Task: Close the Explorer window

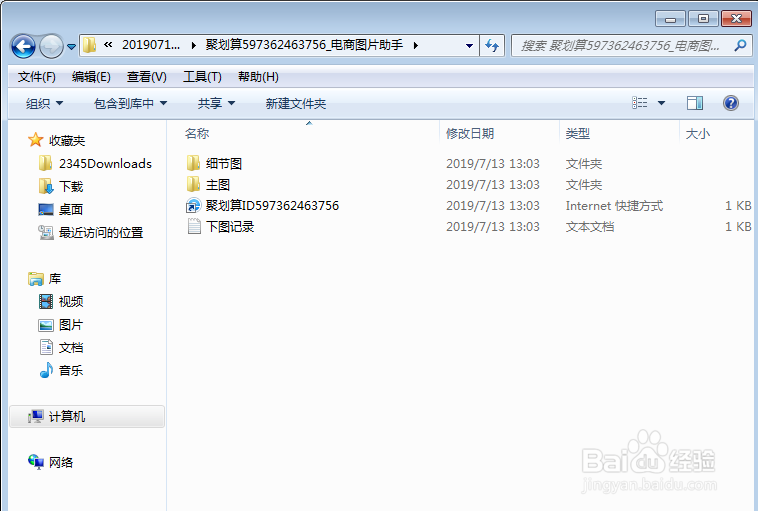Action: [736, 19]
